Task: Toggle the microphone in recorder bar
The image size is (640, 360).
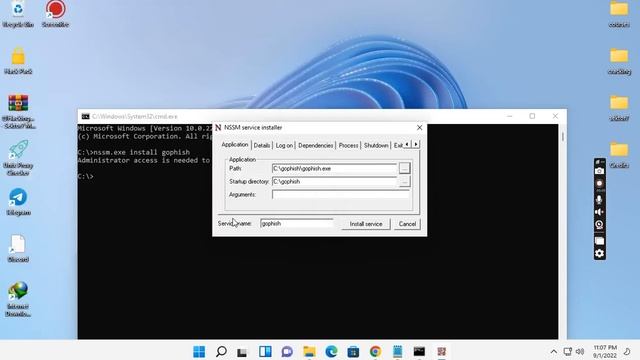Action: tap(599, 199)
